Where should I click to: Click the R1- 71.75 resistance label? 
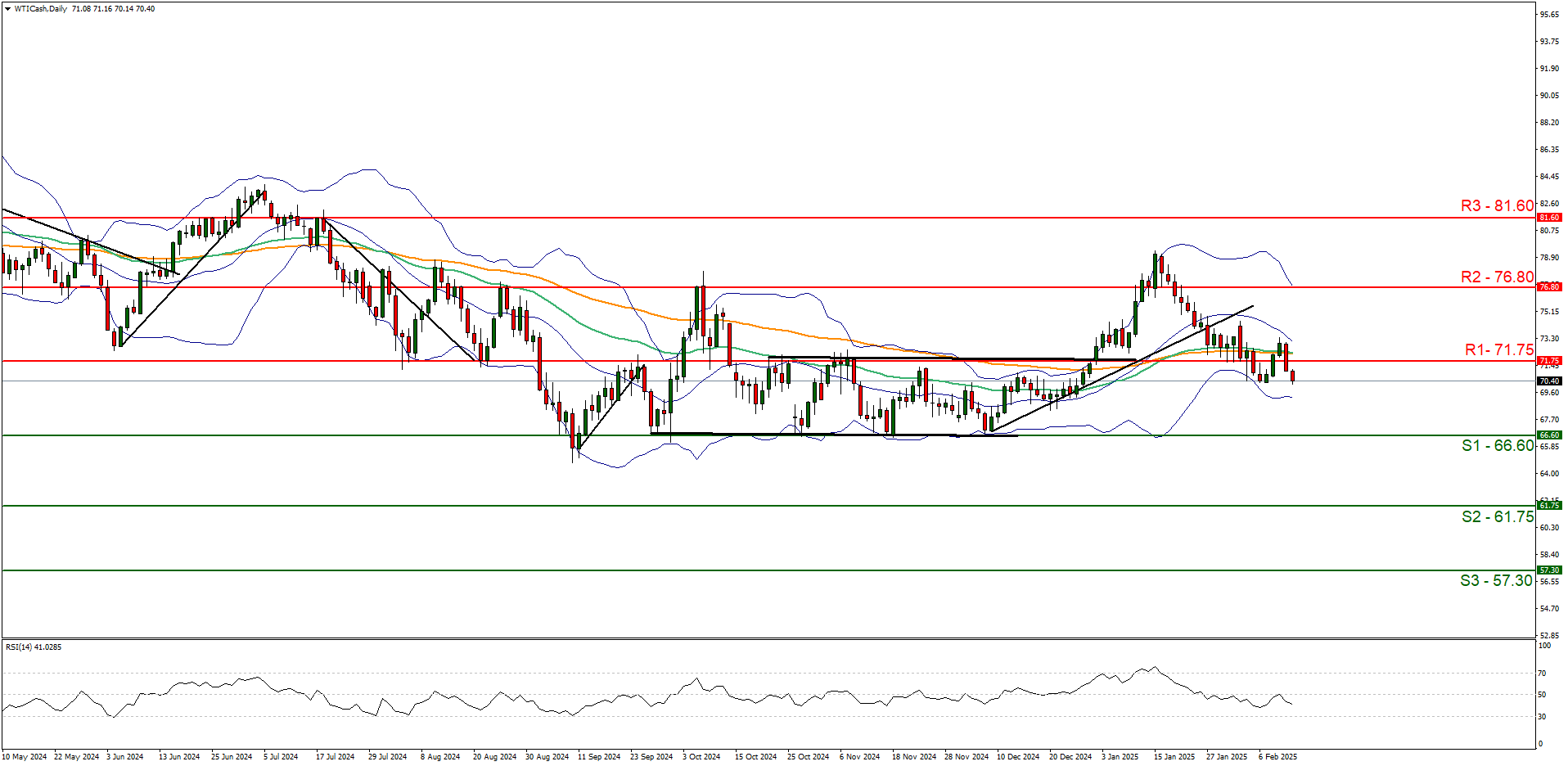click(x=1498, y=350)
